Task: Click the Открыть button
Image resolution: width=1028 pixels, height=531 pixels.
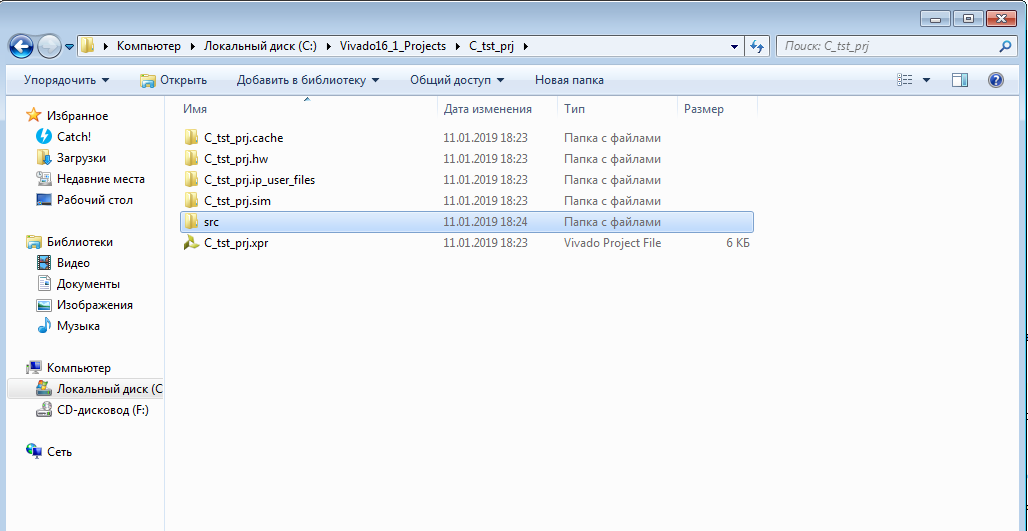Action: [x=173, y=80]
